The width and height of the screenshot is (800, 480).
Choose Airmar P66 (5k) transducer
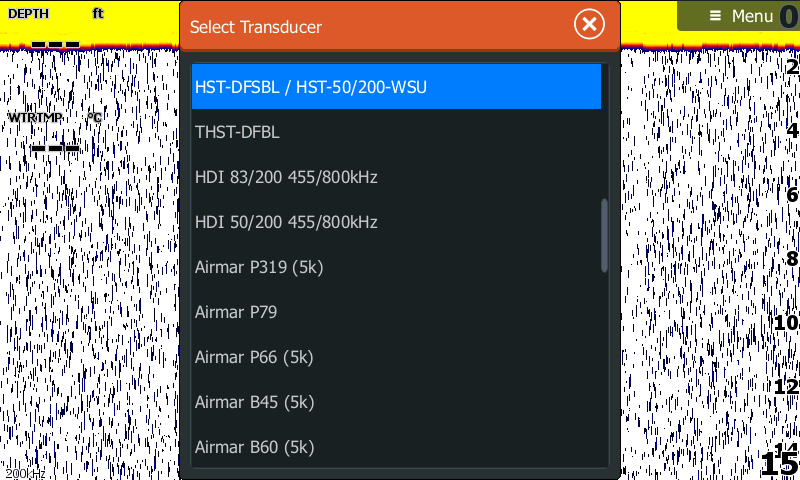[396, 357]
